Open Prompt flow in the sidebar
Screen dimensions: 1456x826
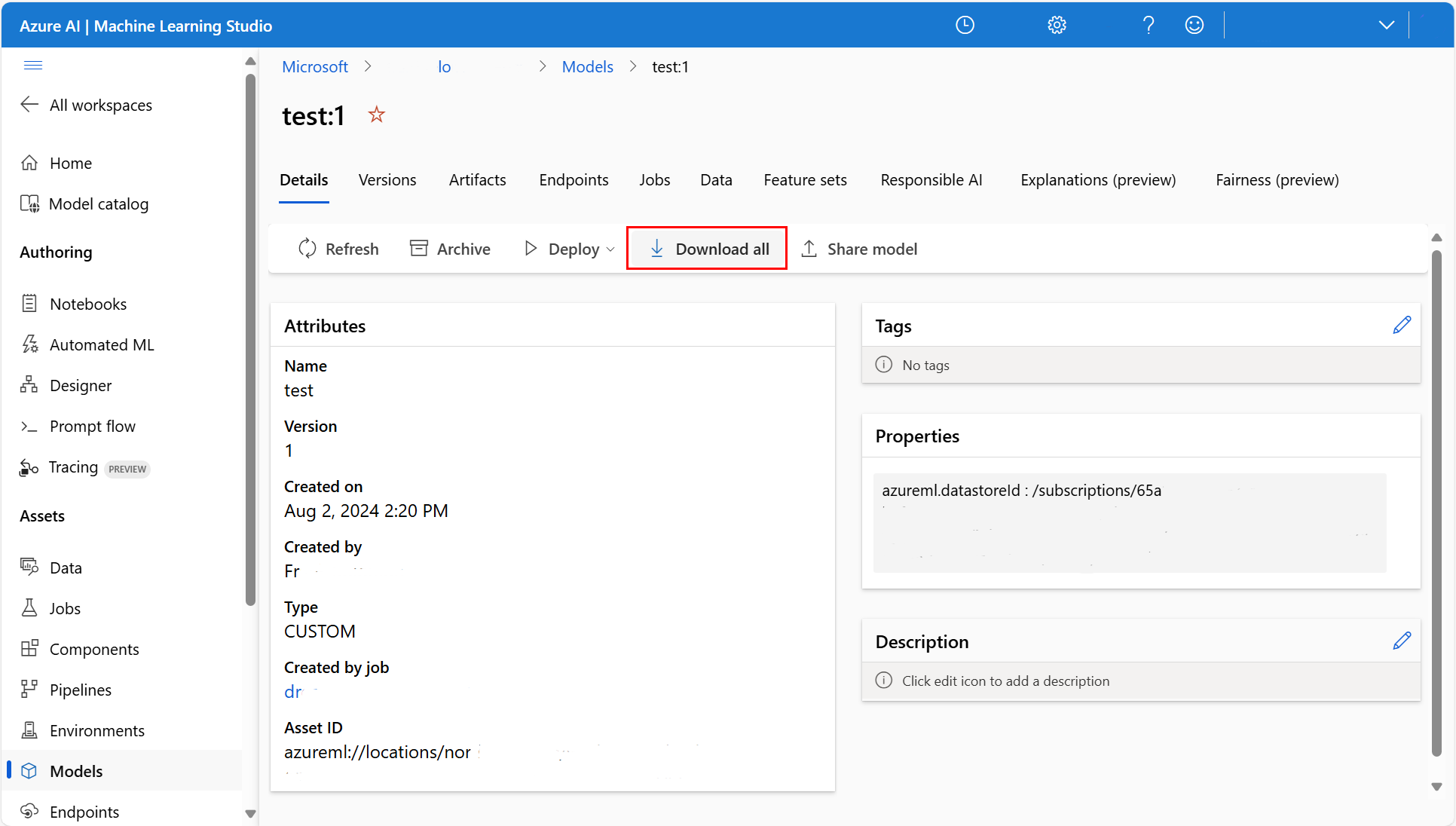(x=78, y=426)
